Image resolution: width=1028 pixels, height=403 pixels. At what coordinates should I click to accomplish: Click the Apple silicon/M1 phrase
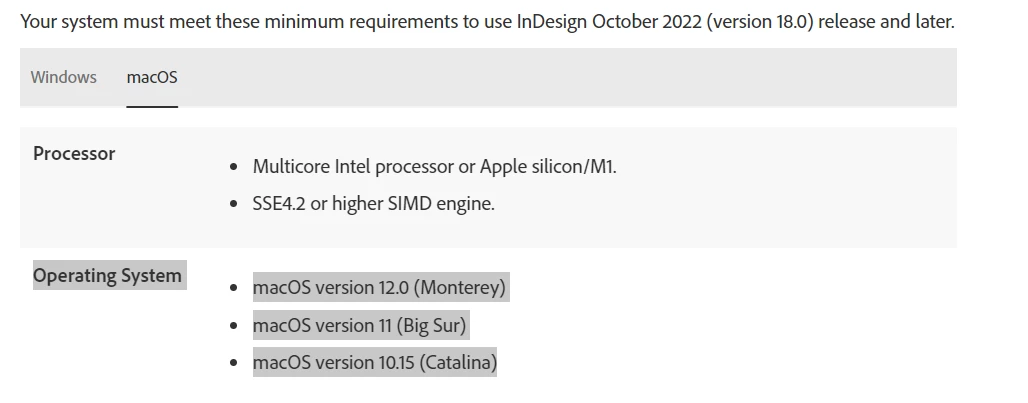pos(548,166)
